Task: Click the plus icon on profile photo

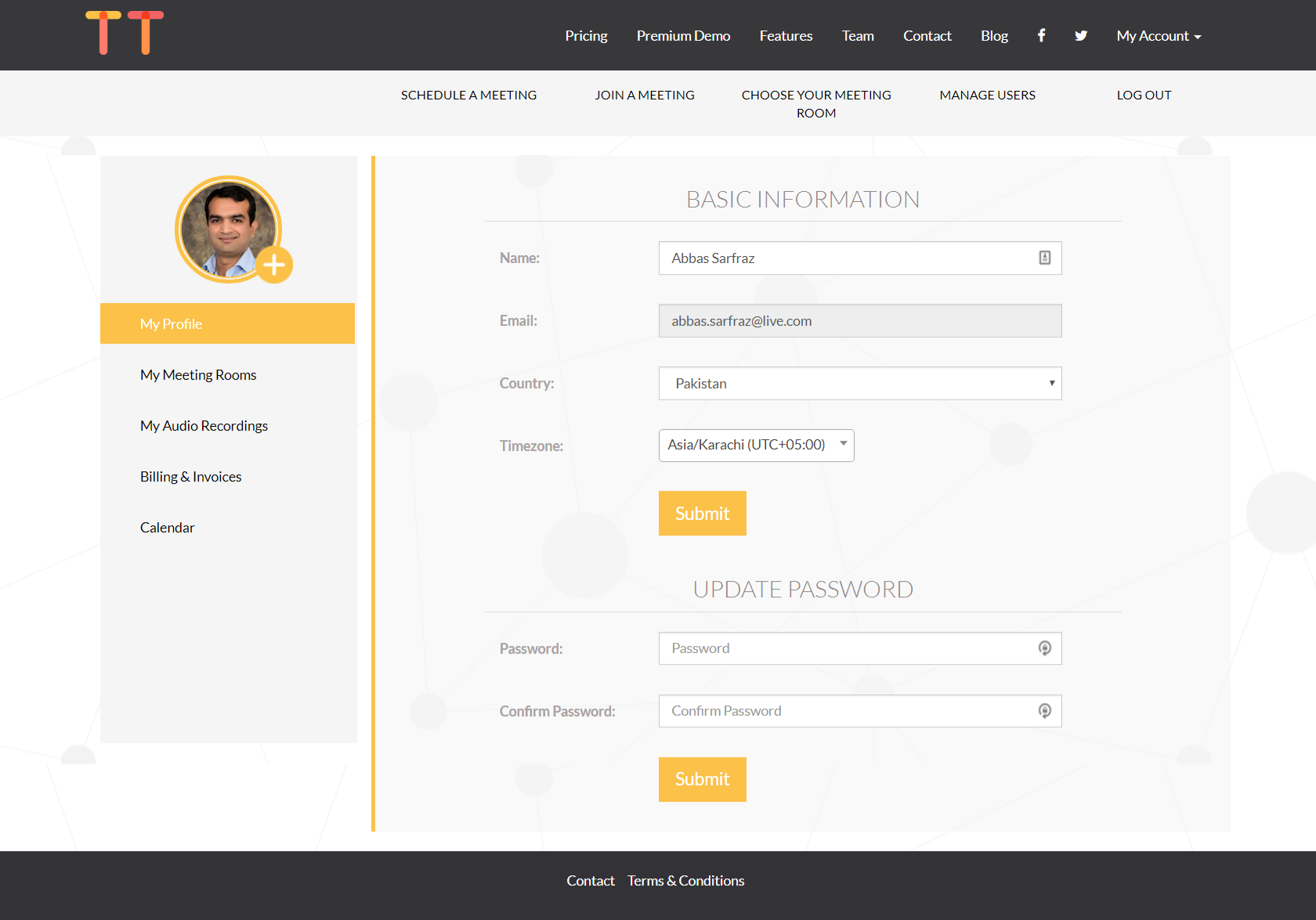Action: coord(273,265)
